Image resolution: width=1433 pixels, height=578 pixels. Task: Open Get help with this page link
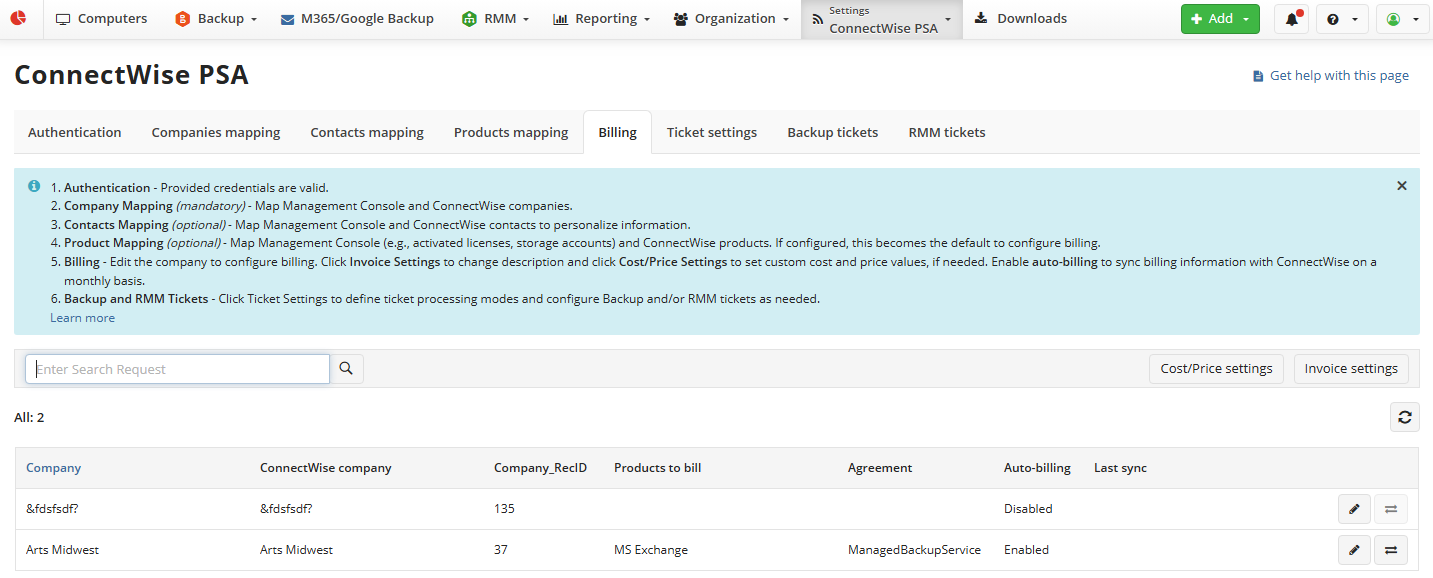(1331, 76)
